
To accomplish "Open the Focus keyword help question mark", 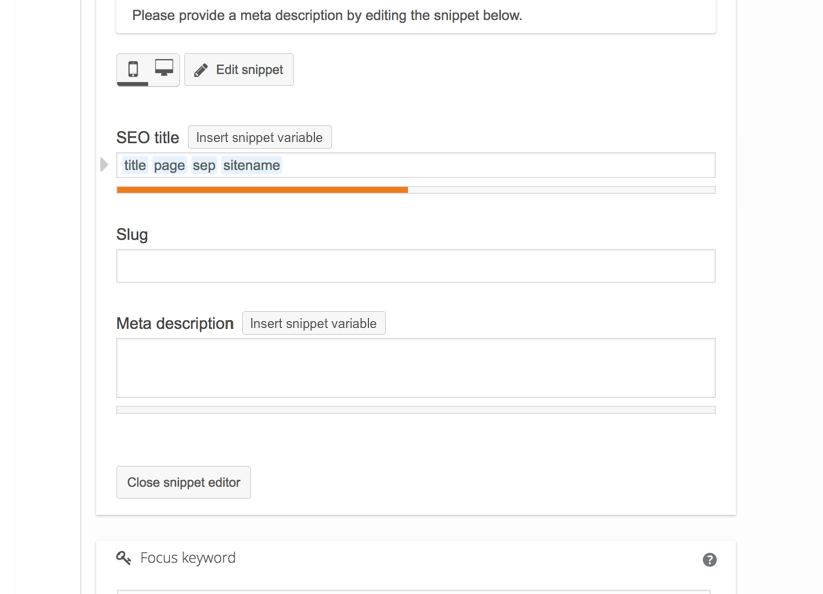I will 709,560.
